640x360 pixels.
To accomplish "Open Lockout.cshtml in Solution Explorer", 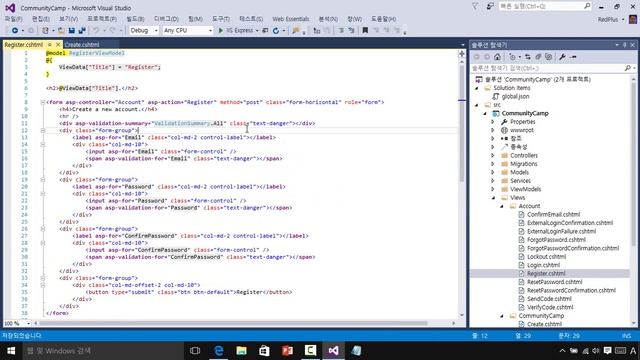I will (x=546, y=257).
